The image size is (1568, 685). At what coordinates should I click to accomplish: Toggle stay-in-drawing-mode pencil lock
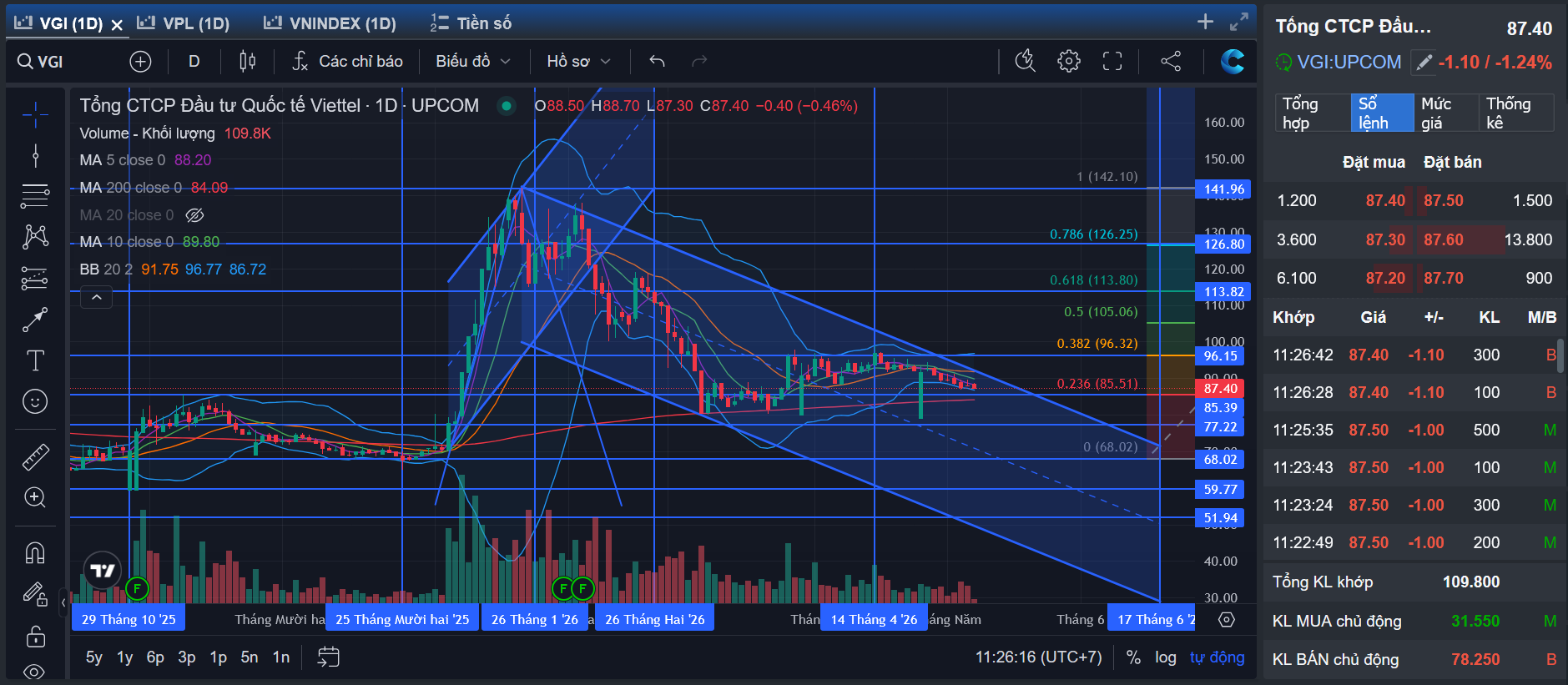35,593
